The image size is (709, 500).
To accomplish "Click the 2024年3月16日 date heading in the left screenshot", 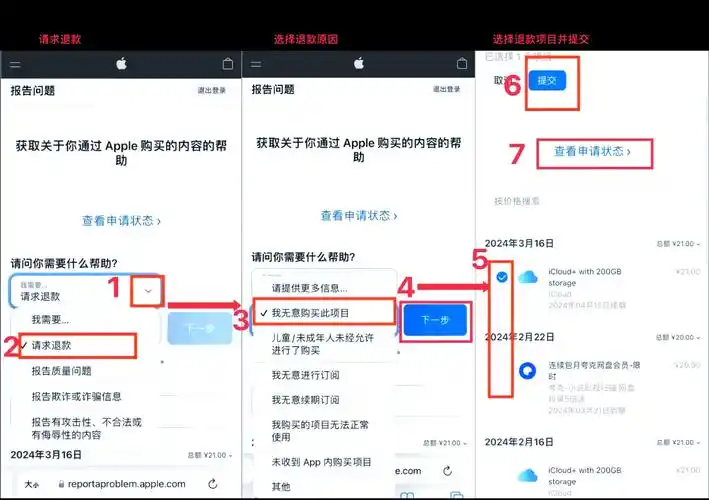I will 46,455.
